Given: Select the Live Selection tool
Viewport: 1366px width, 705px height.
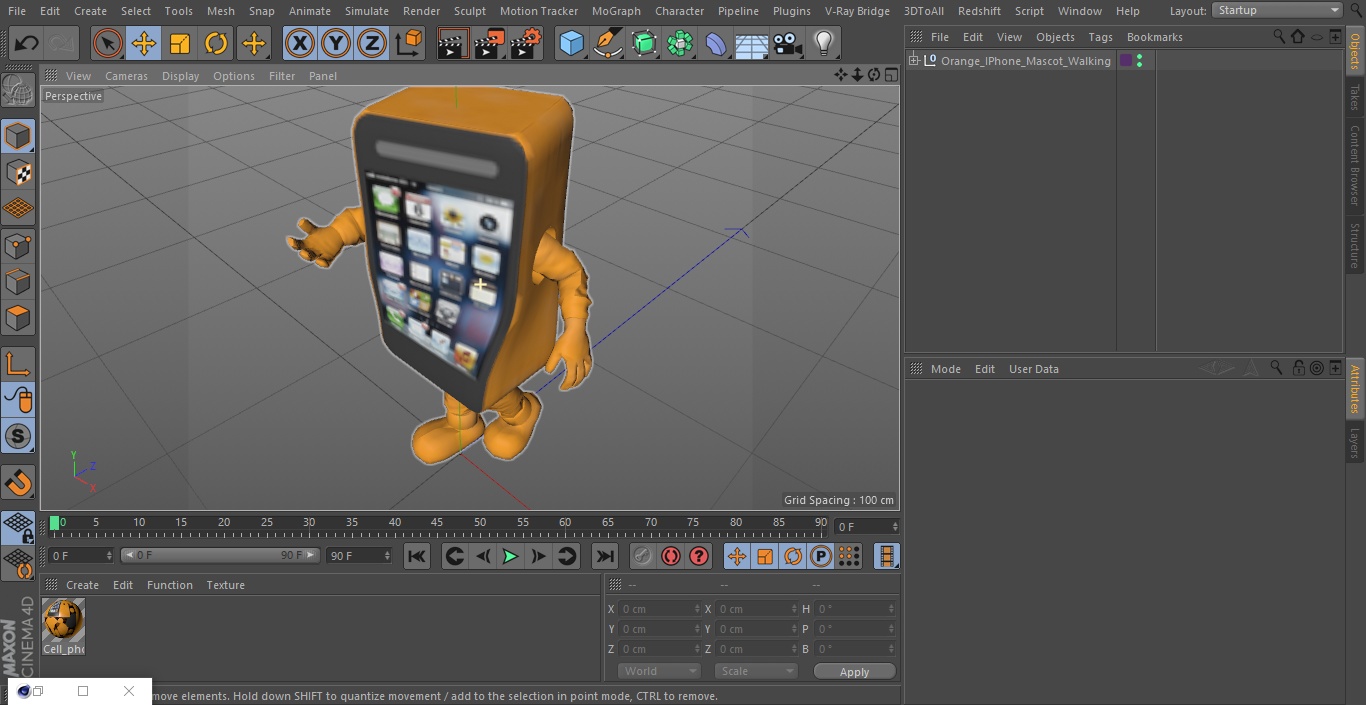Looking at the screenshot, I should (x=108, y=43).
